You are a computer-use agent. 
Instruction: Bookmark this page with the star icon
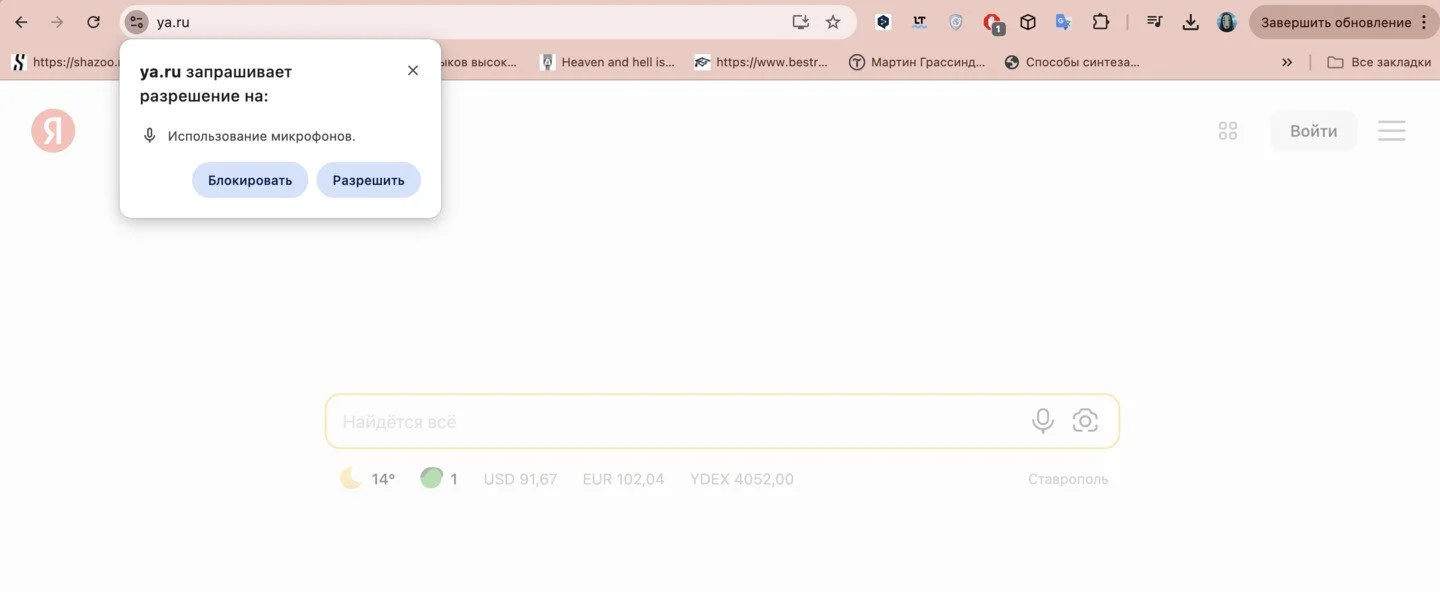click(833, 22)
